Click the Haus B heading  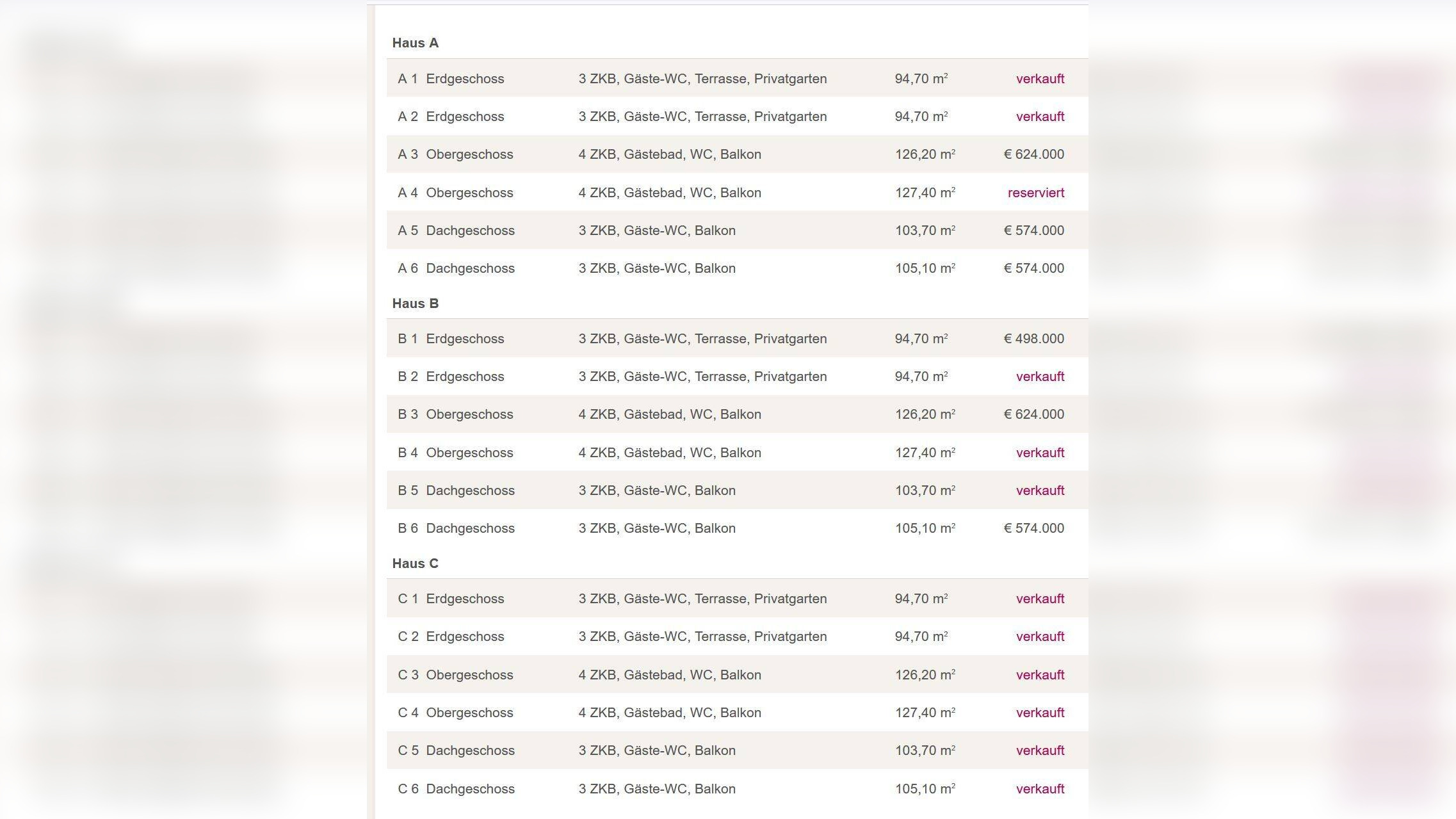click(x=415, y=304)
